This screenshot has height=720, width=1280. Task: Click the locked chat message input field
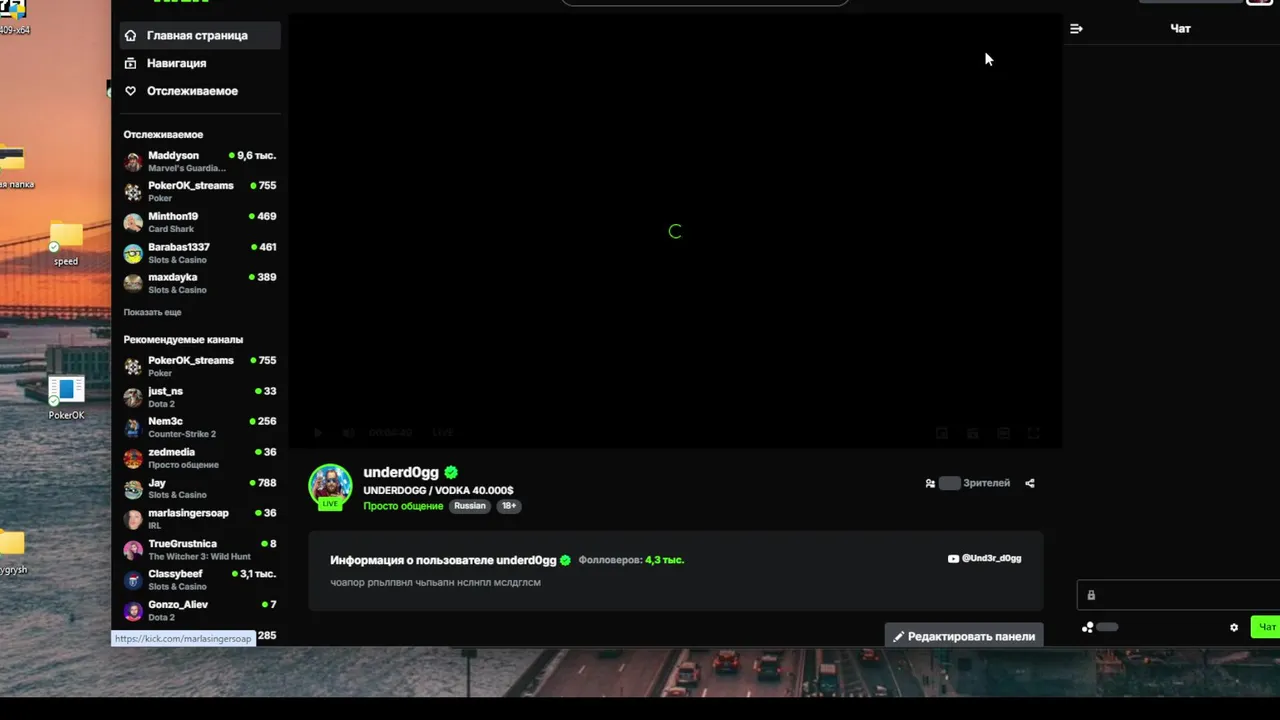point(1178,595)
